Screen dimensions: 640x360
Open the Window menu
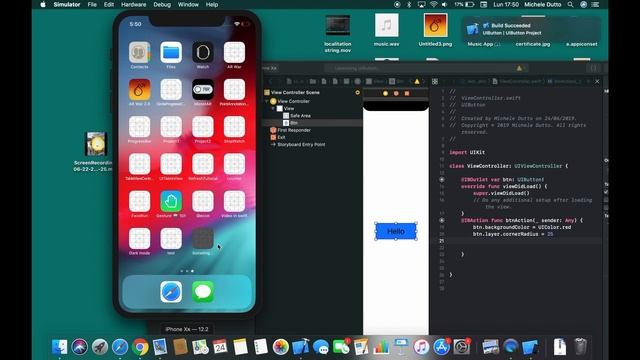click(188, 4)
